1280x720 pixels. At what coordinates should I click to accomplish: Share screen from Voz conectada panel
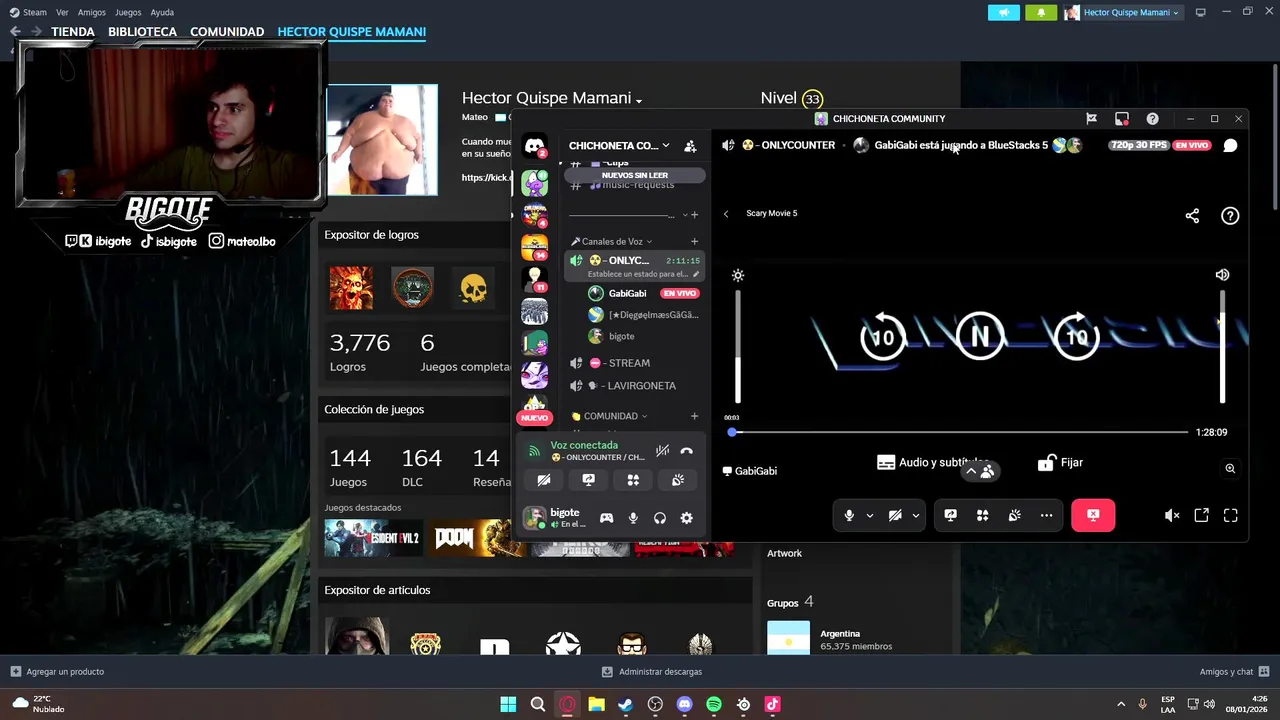pos(588,480)
